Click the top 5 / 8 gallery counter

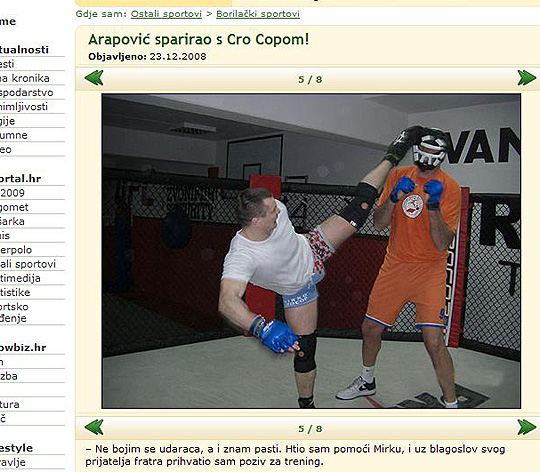pos(310,80)
